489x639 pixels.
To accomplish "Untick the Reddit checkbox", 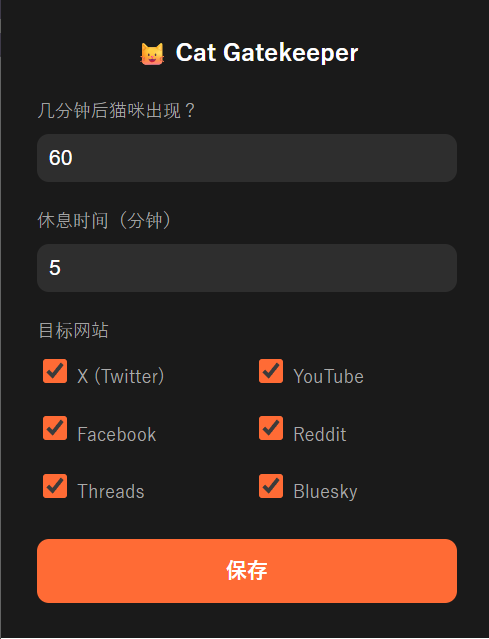I will point(271,428).
